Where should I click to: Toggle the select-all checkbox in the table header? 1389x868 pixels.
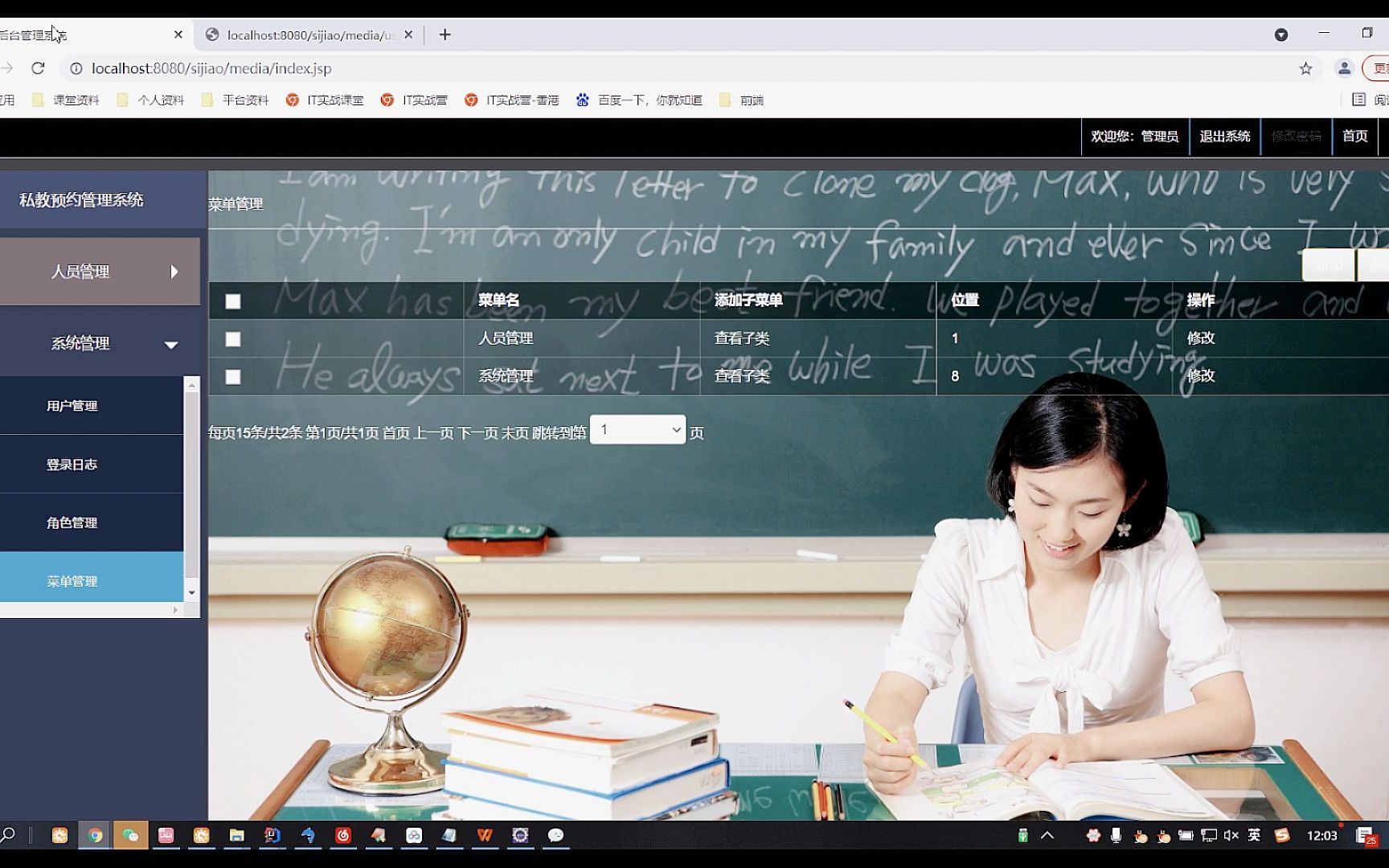pos(232,301)
